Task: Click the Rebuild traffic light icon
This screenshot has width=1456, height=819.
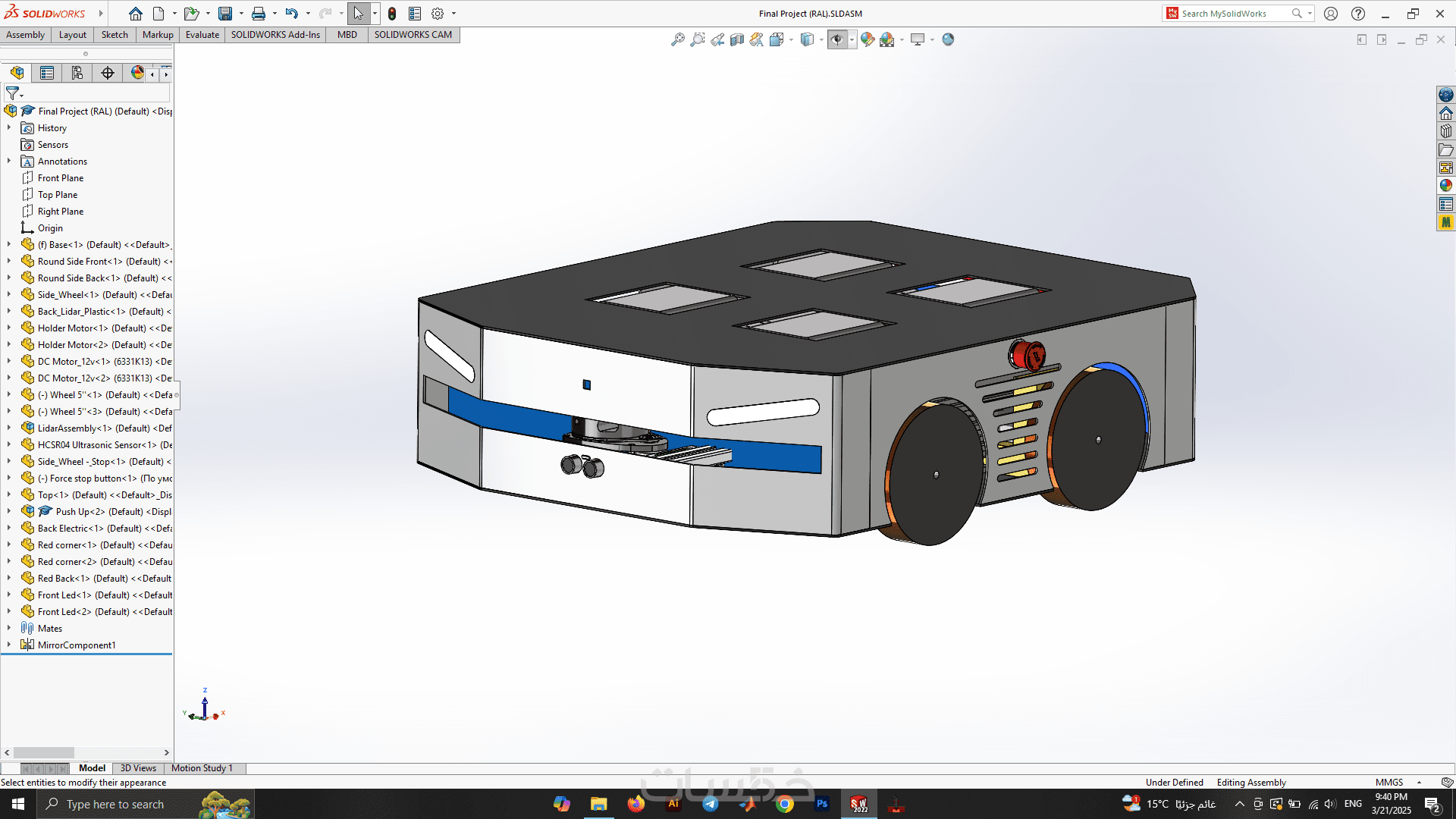Action: (x=392, y=14)
